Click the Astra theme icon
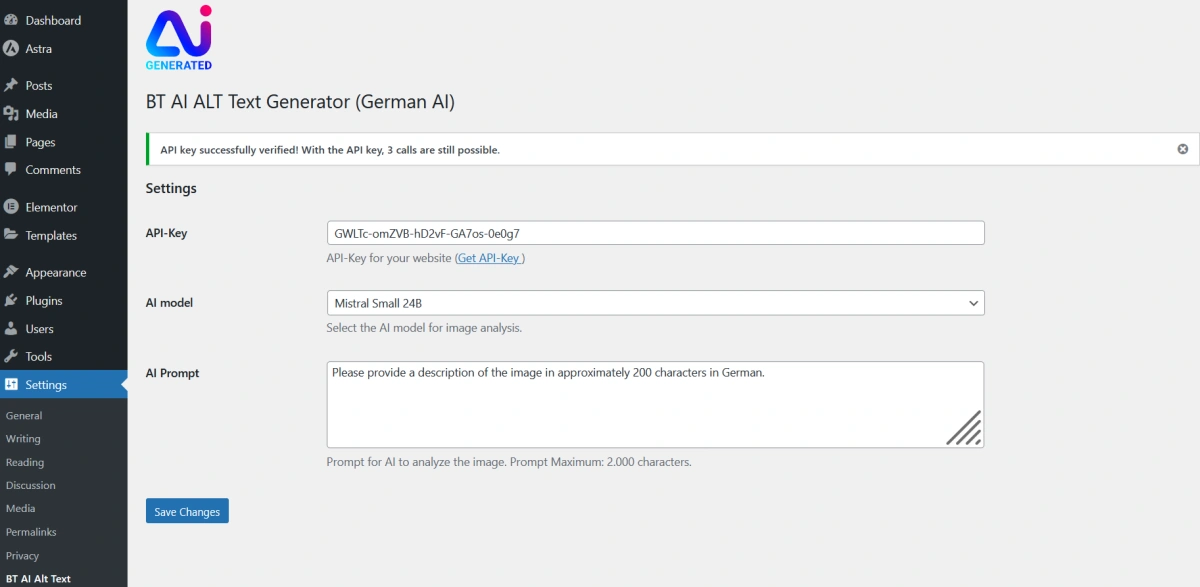Image resolution: width=1200 pixels, height=587 pixels. pyautogui.click(x=13, y=48)
